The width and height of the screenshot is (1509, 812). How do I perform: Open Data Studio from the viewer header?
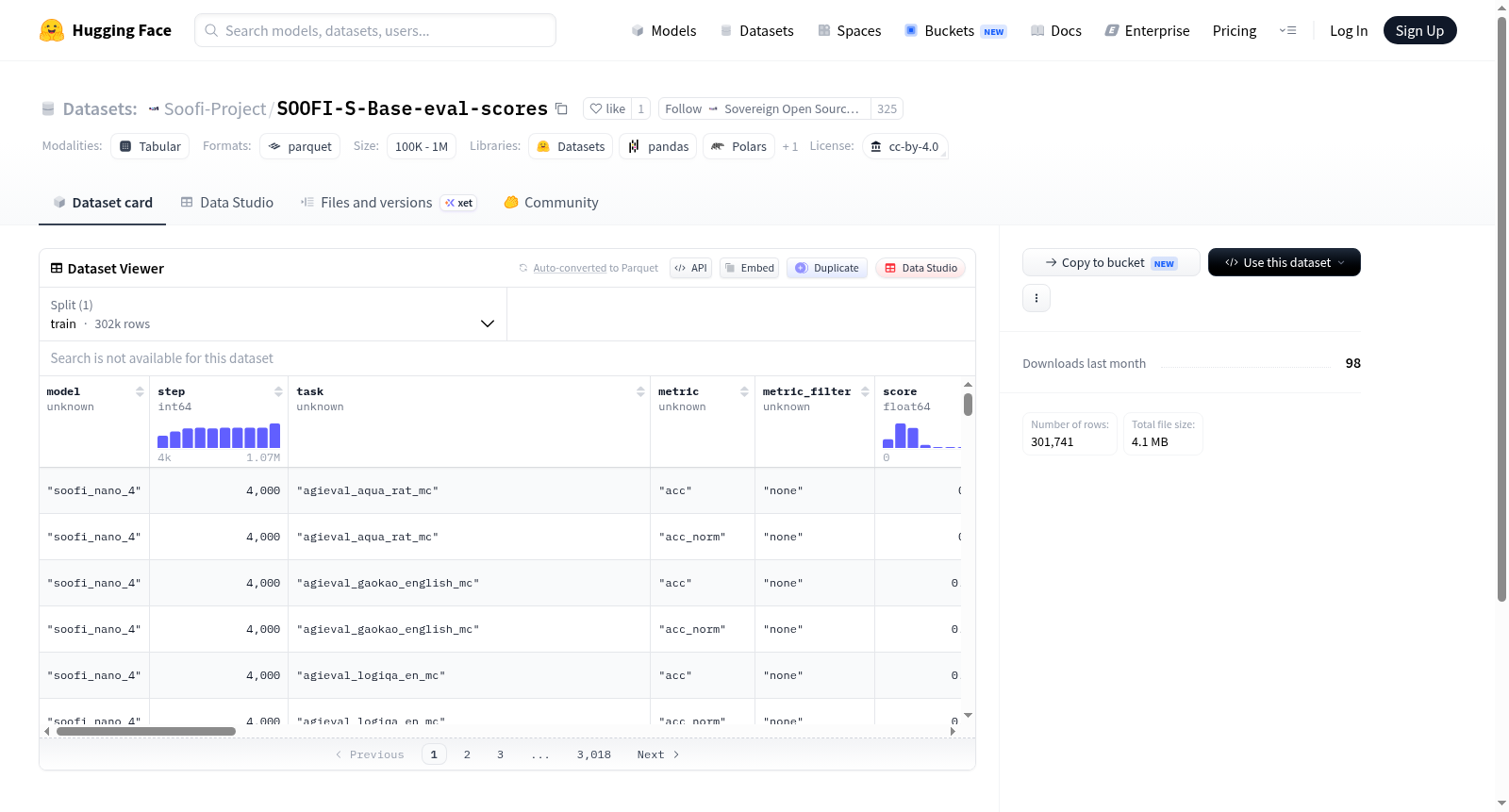pos(920,268)
